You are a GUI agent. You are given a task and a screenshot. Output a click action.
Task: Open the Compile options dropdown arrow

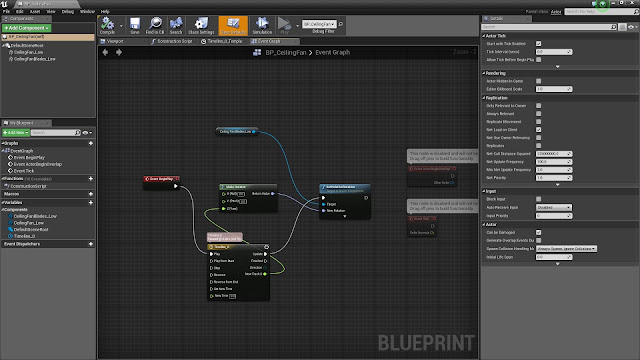click(x=121, y=26)
